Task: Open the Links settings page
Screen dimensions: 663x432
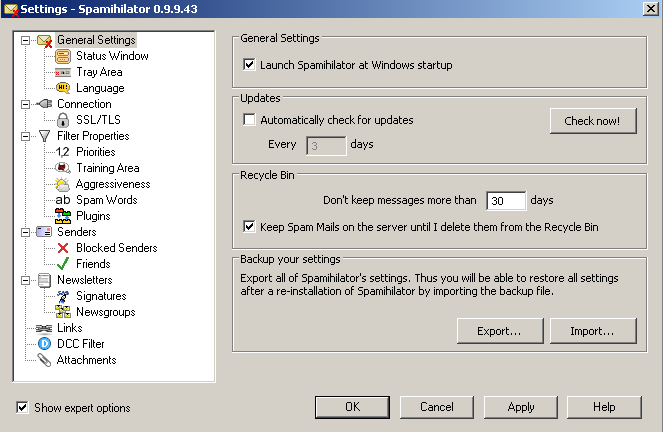Action: pos(70,328)
